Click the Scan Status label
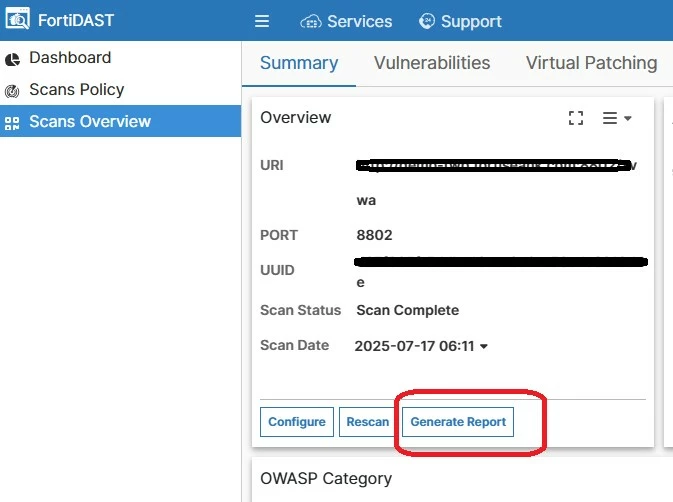 (x=300, y=310)
